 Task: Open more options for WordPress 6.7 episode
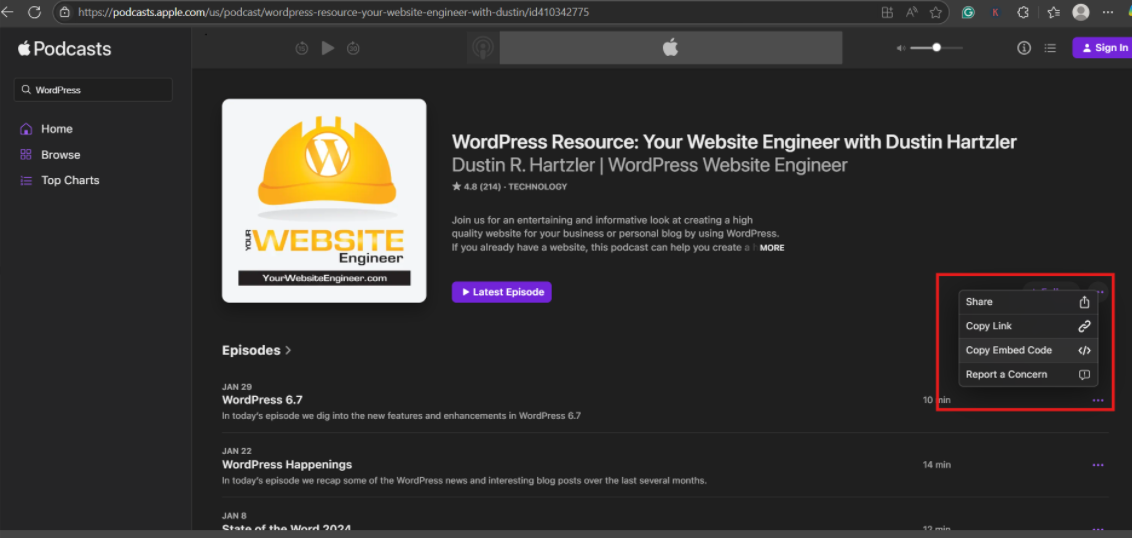coord(1098,400)
